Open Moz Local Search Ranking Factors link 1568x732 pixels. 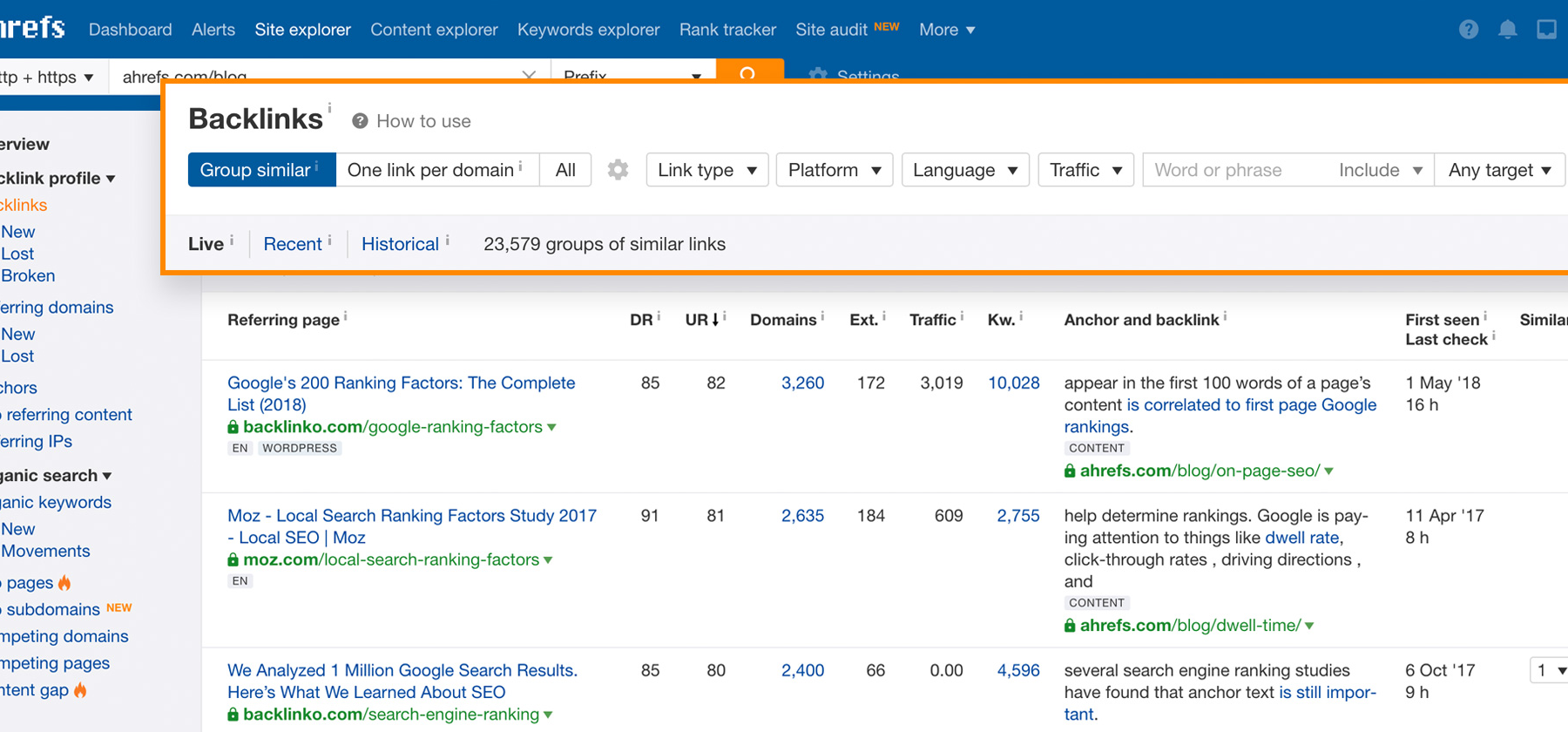click(412, 526)
